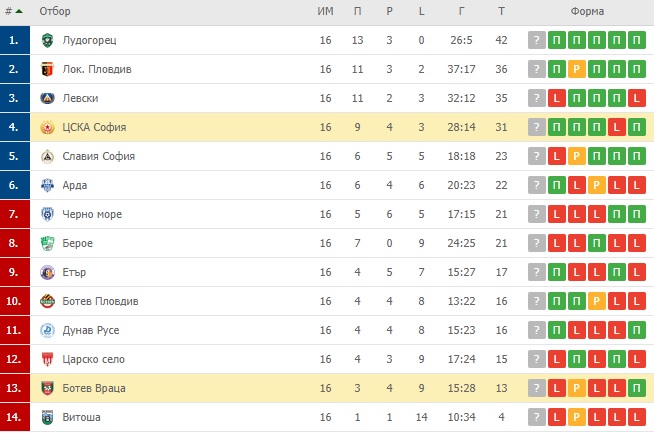Sort standings by Т points column

[501, 11]
